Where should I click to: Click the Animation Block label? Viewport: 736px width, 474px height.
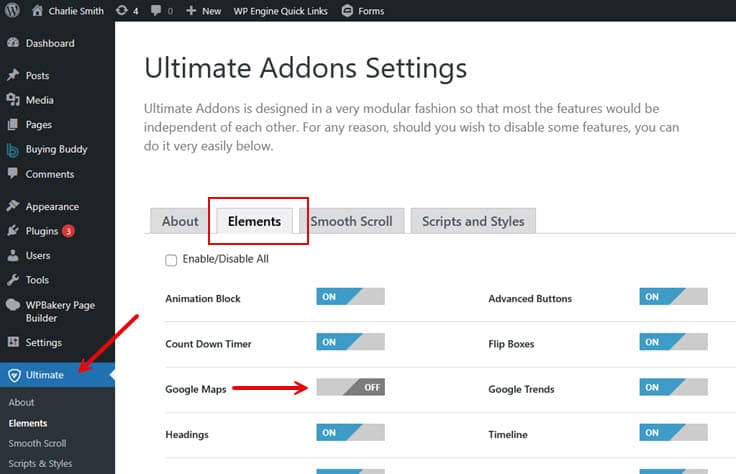pos(203,298)
